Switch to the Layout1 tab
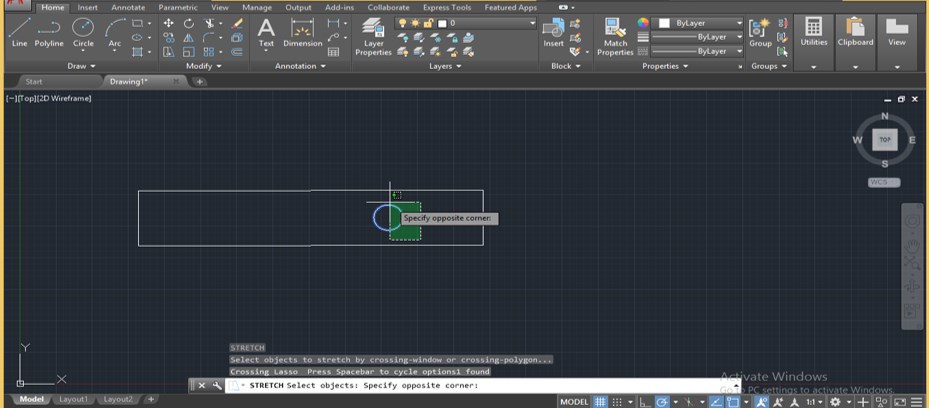This screenshot has width=929, height=408. [73, 400]
